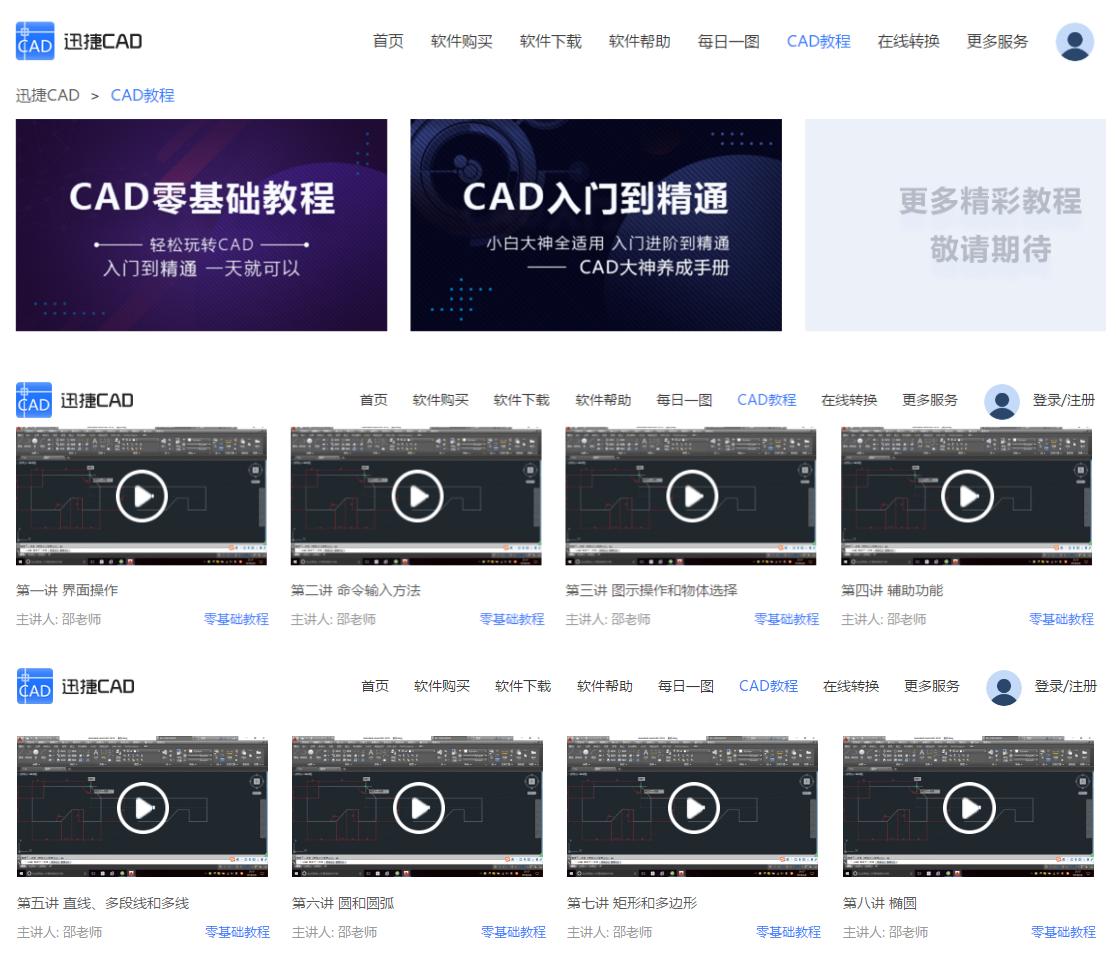Click play icon on 第四讲 辅助功能 video
The image size is (1116, 968).
[969, 495]
